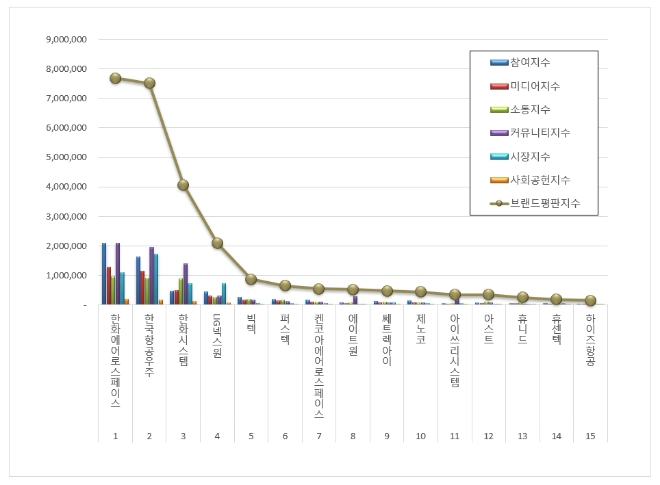The width and height of the screenshot is (660, 485).
Task: Click the line data point for 휴센텍
Action: coord(556,299)
